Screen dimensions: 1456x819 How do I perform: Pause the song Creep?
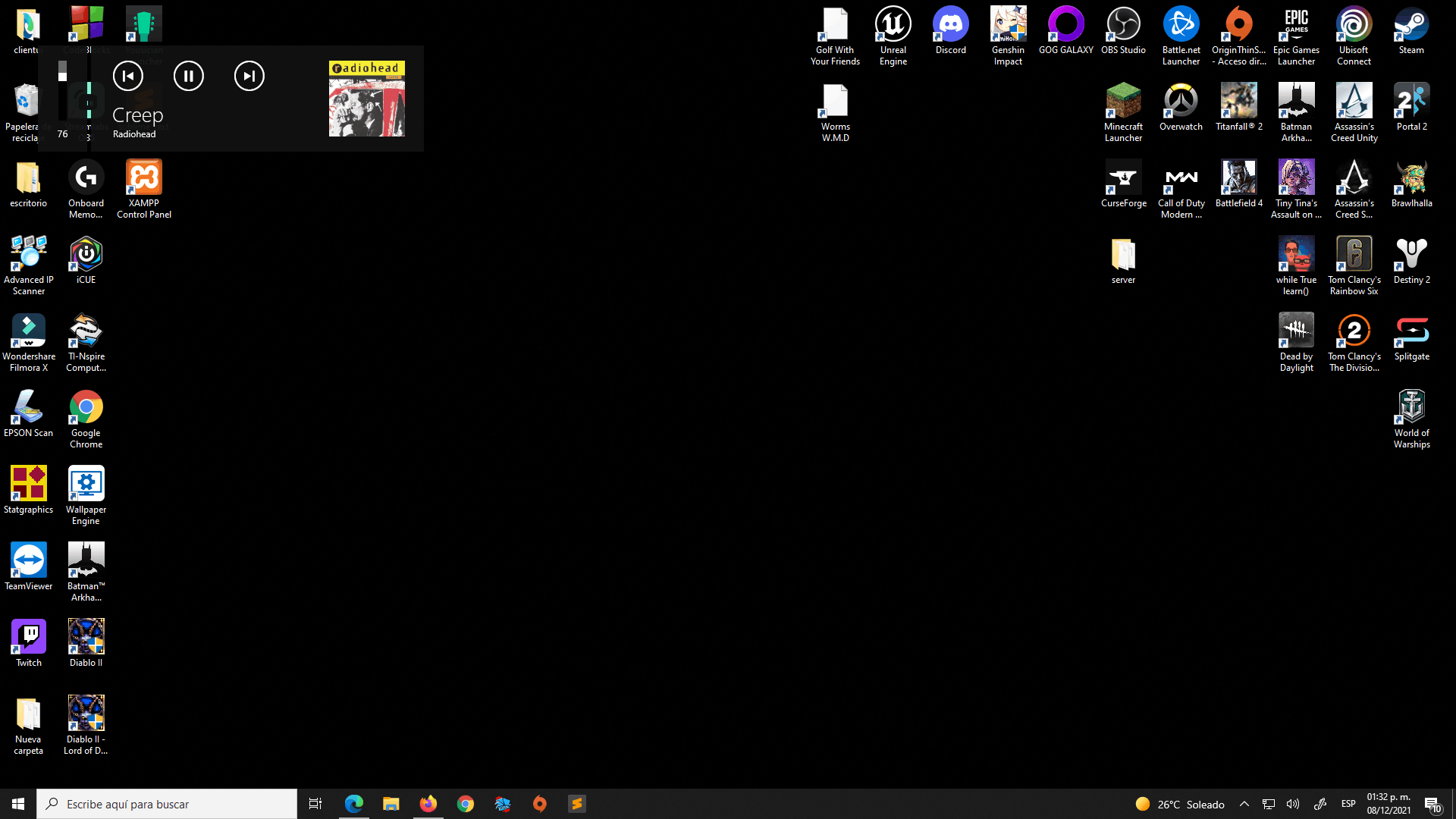189,76
